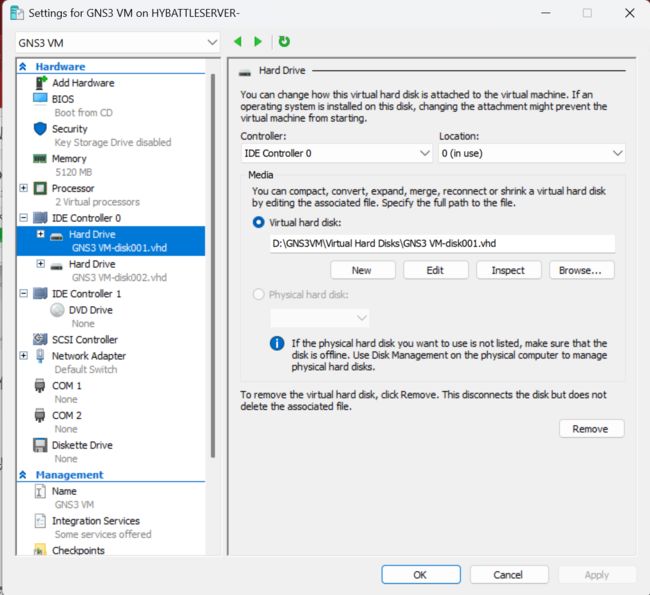Click the Name item icon under Management
Image resolution: width=650 pixels, height=595 pixels.
pos(40,491)
